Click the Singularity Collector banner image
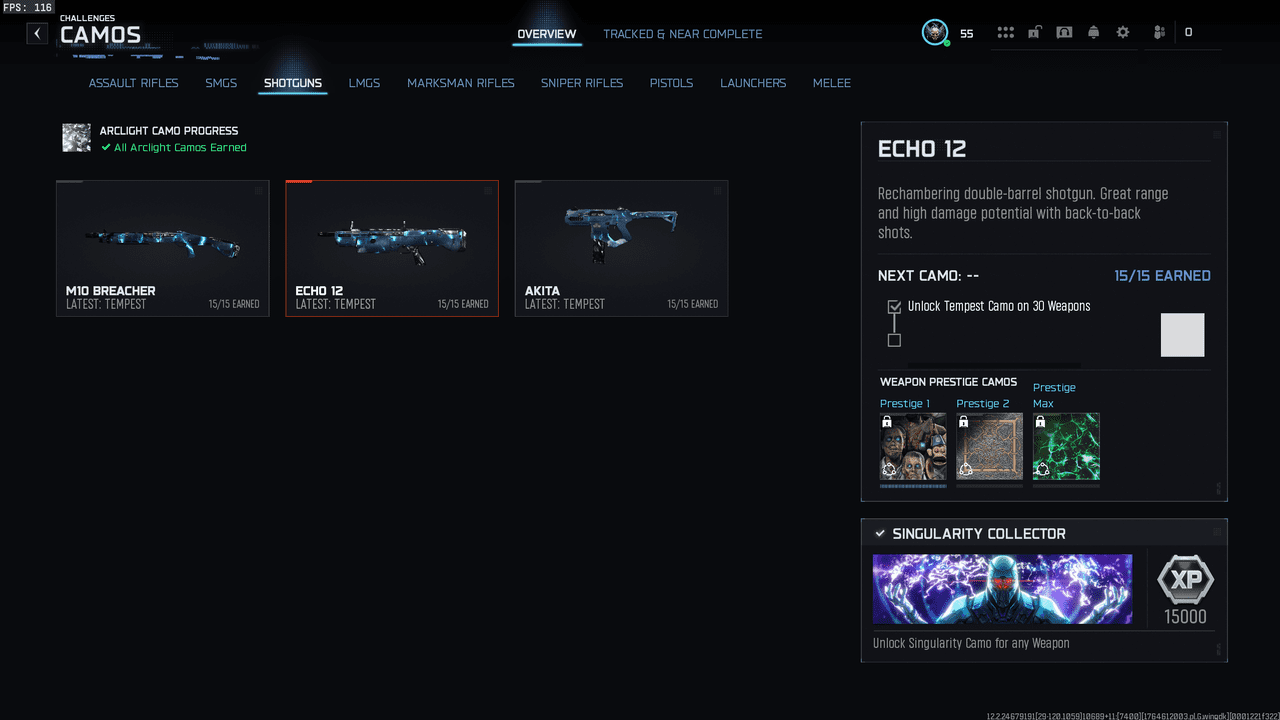Screen dimensions: 1280x720 pyautogui.click(x=1002, y=589)
